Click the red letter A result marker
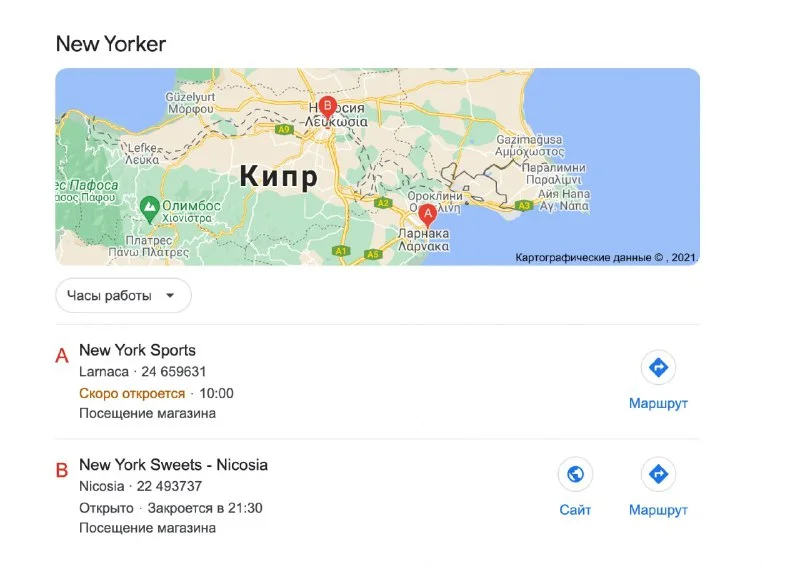This screenshot has width=800, height=568. pos(62,356)
